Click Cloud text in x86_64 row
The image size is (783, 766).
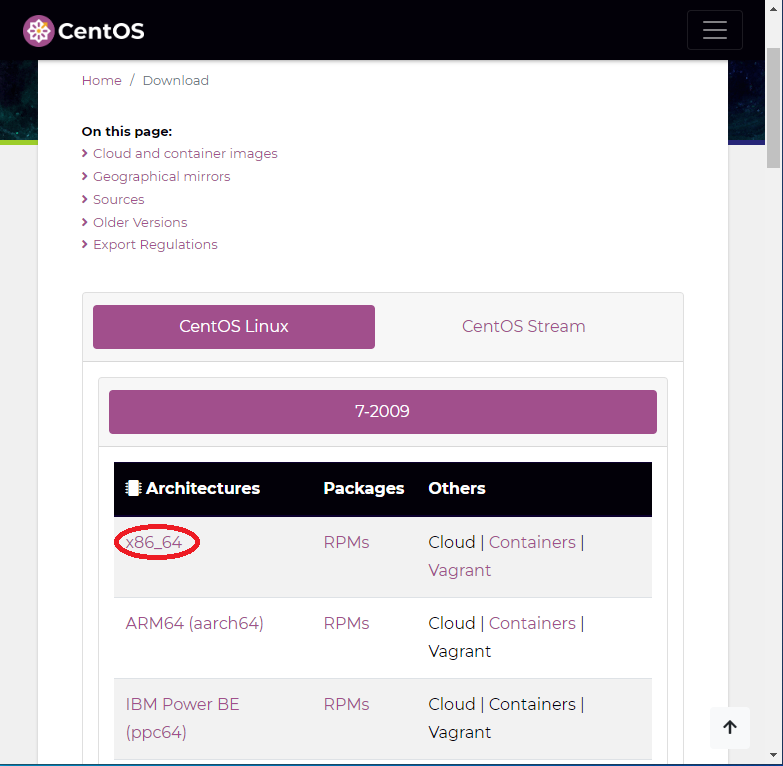coord(451,542)
